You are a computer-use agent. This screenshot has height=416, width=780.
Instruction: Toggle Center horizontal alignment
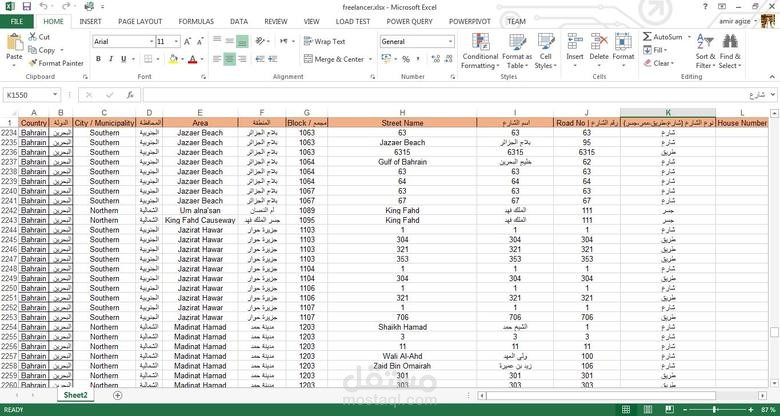pyautogui.click(x=229, y=59)
